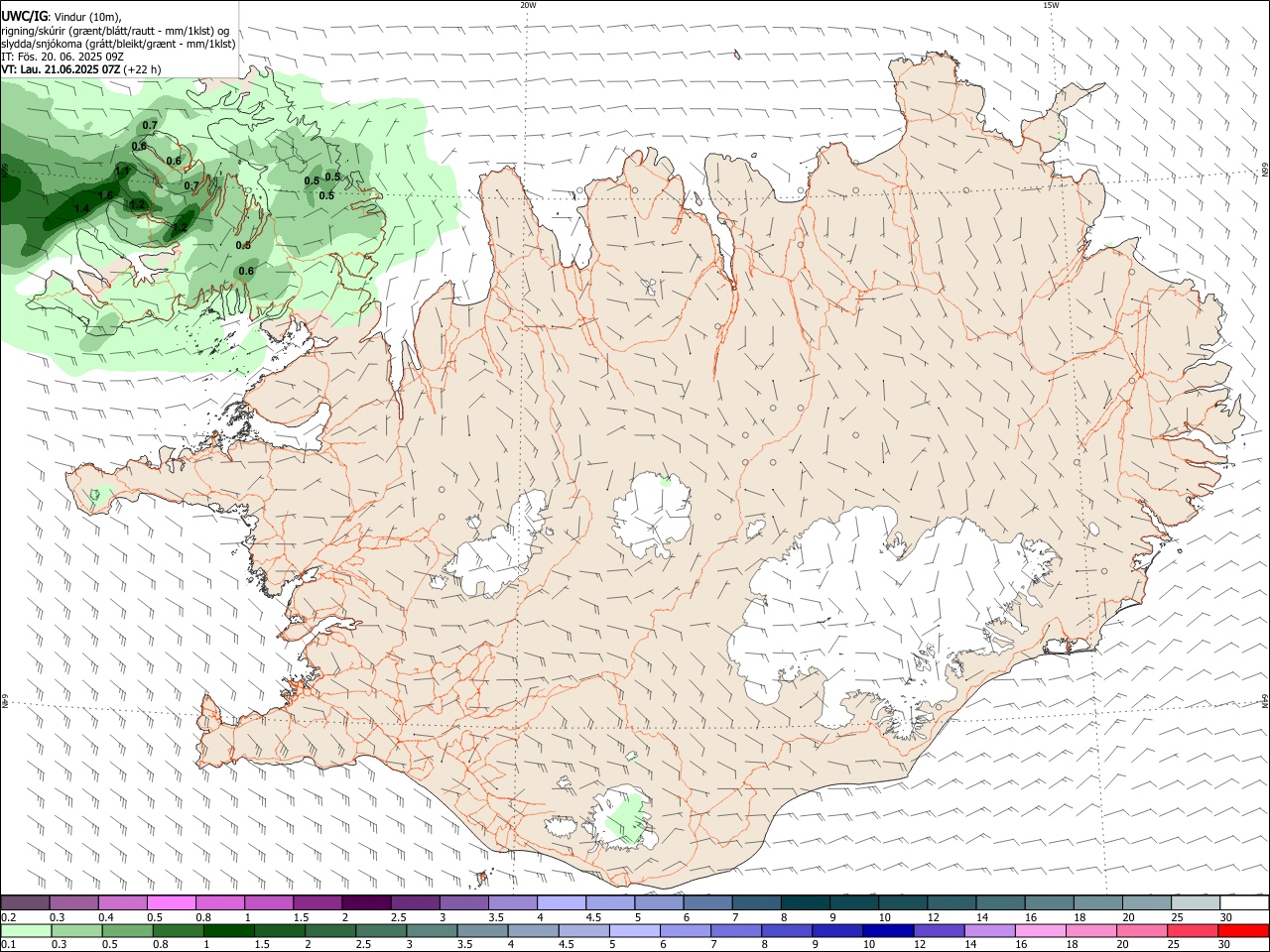Screen dimensions: 1270x952
Task: Click the '0.4' legend scale label
Action: click(106, 917)
